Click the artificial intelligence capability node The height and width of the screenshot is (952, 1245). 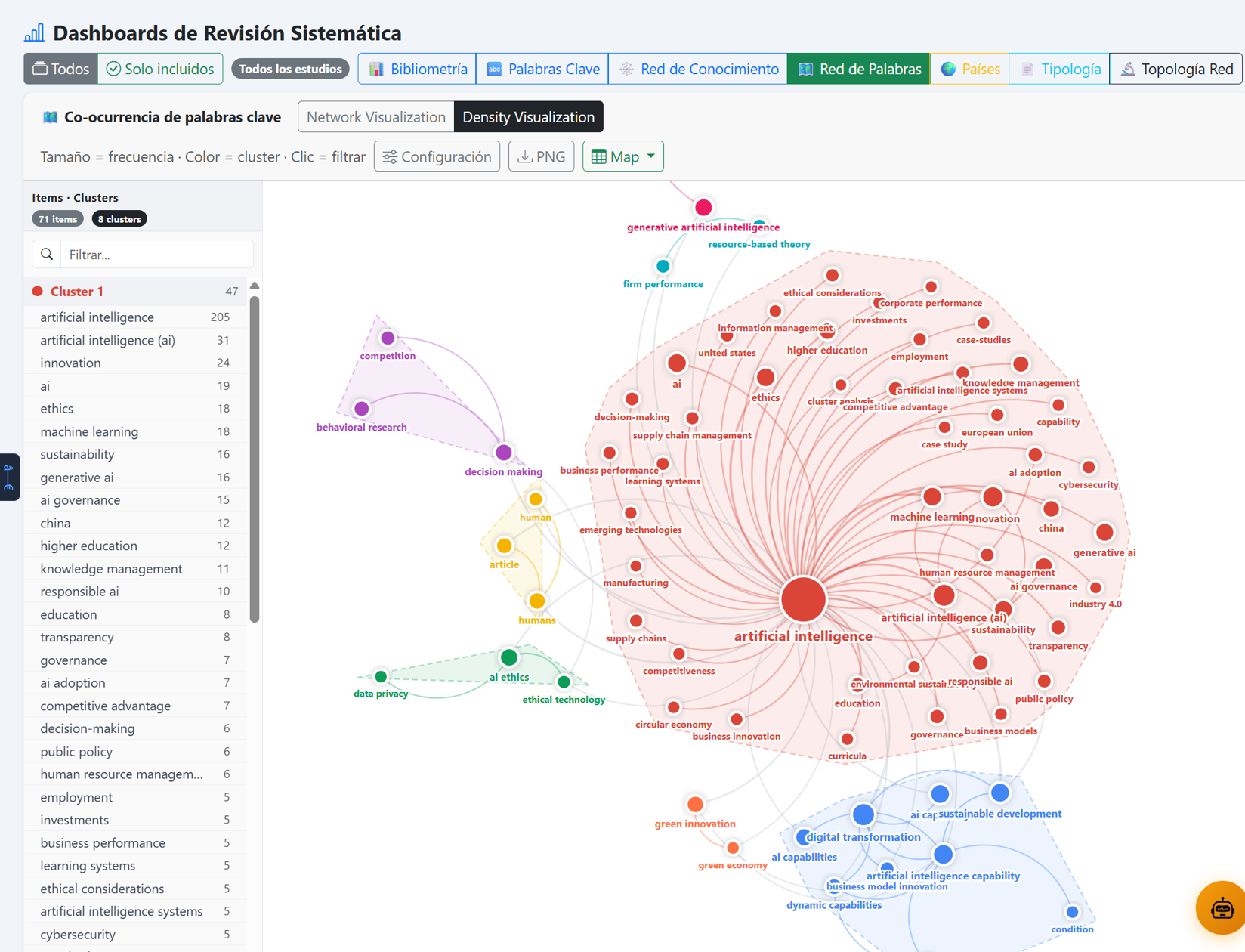click(x=943, y=855)
